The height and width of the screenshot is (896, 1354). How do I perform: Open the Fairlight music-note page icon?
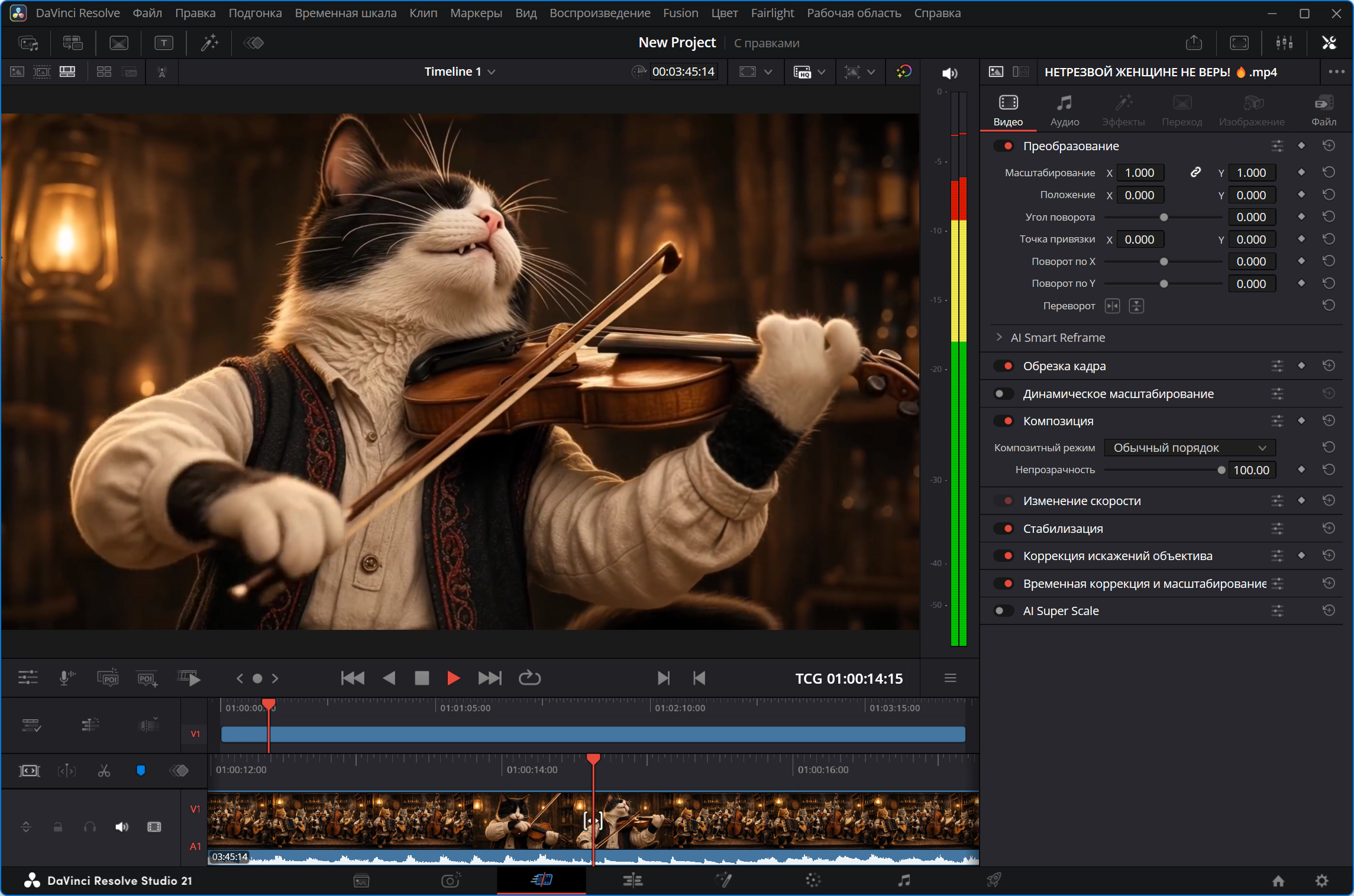point(903,881)
